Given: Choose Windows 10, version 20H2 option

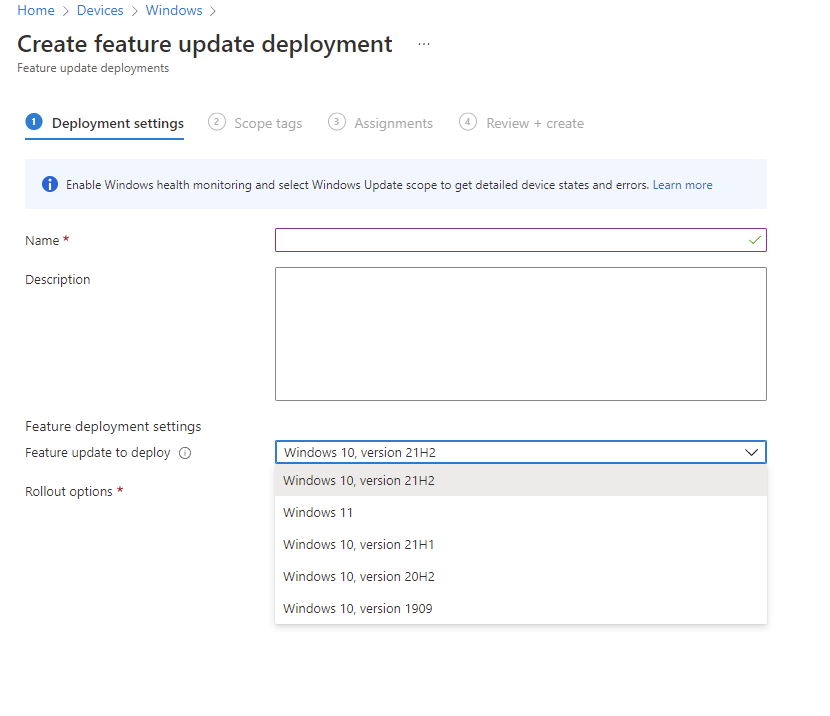Looking at the screenshot, I should coord(521,576).
